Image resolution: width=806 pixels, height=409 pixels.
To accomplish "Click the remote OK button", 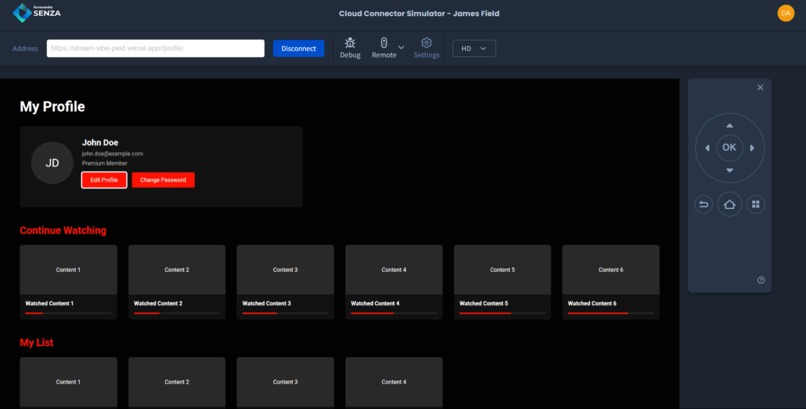I will click(729, 147).
